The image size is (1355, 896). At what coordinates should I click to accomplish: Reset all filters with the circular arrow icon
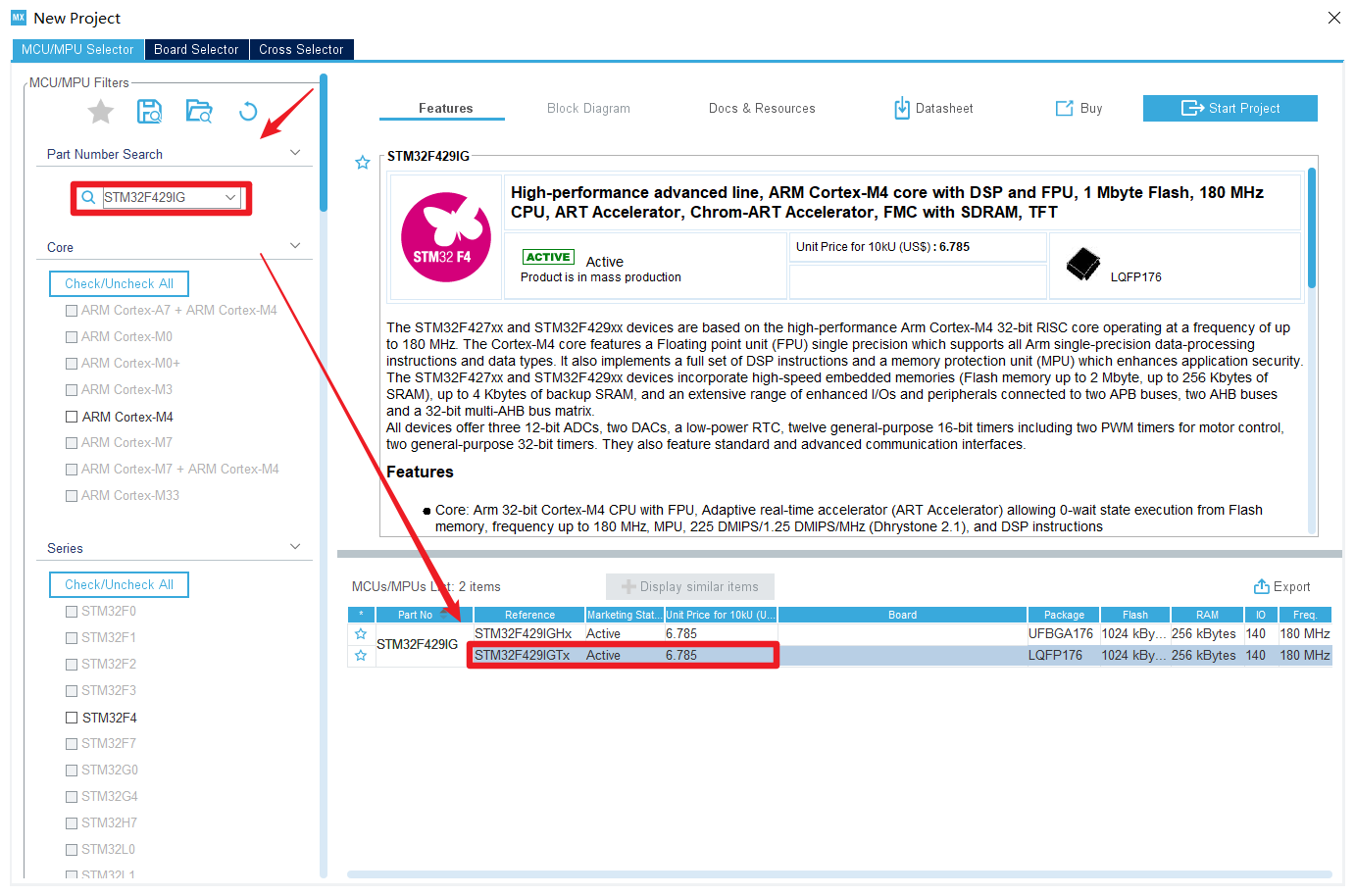248,112
